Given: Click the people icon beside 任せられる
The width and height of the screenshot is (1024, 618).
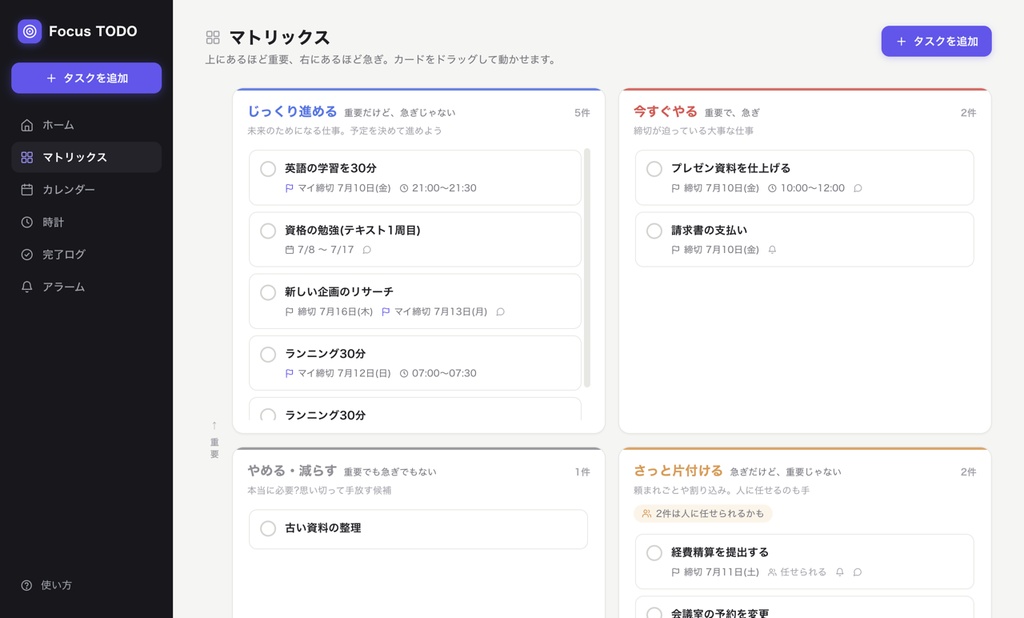Looking at the screenshot, I should coord(772,572).
